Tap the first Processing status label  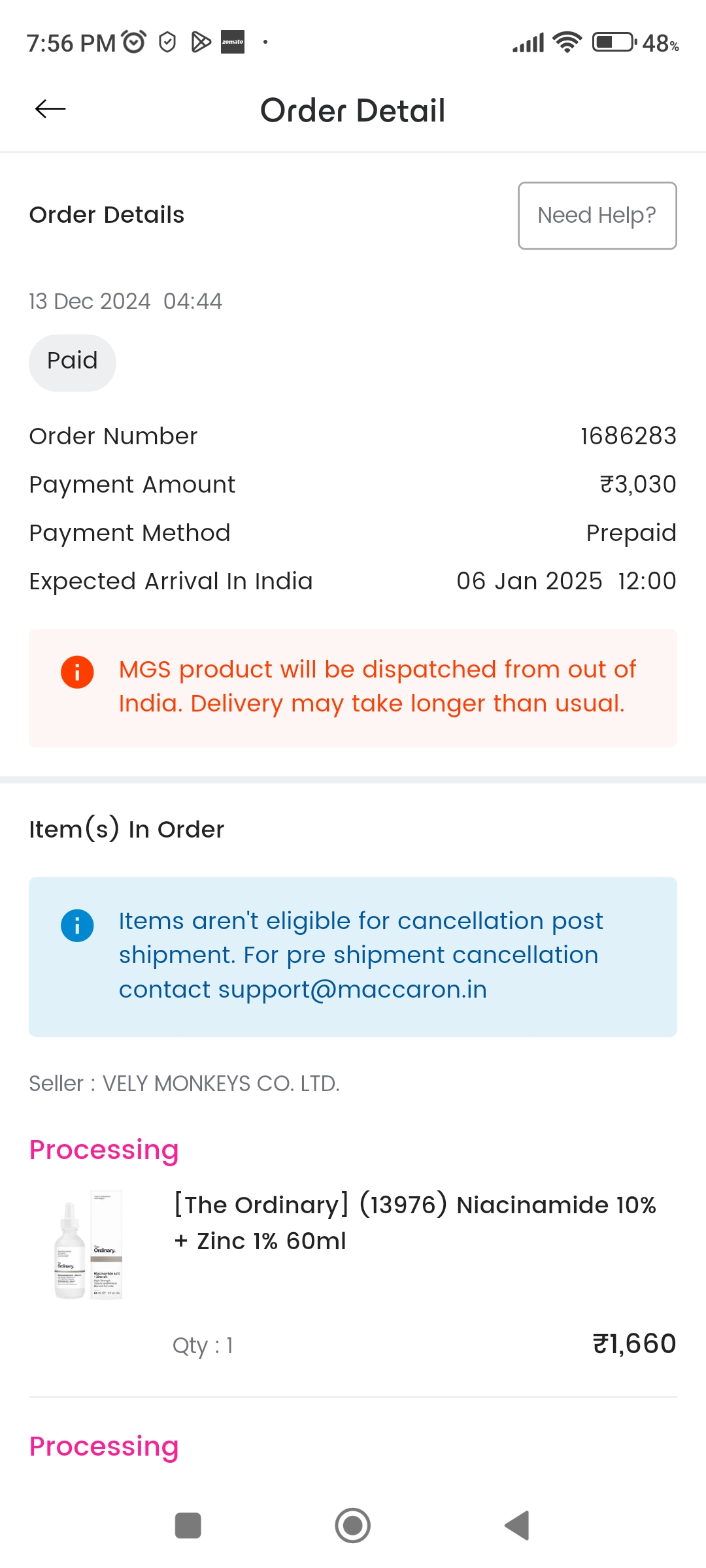point(104,1150)
